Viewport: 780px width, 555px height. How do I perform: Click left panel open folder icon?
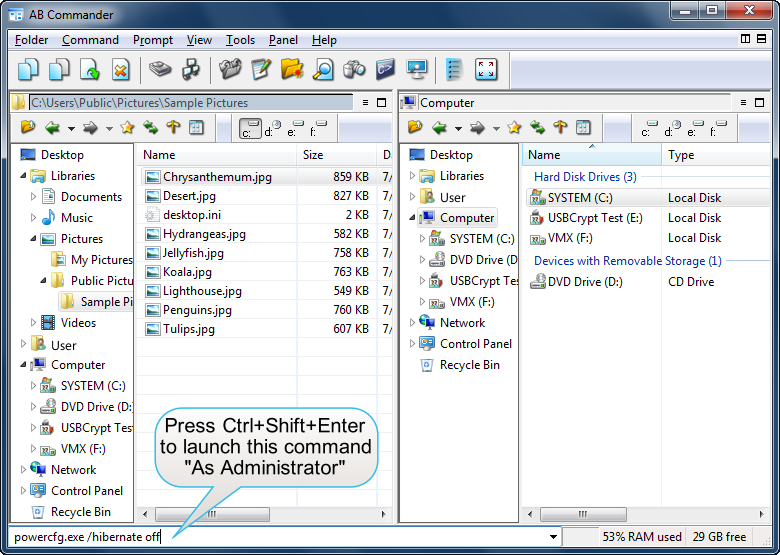[28, 128]
